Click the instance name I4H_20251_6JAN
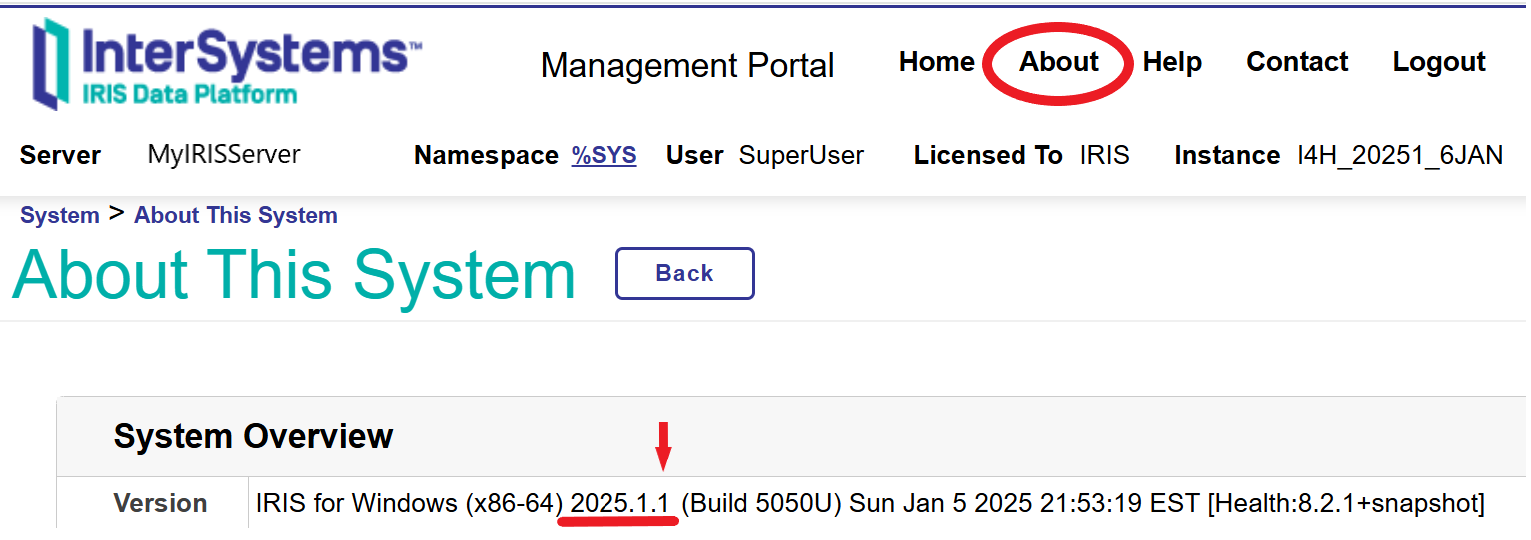This screenshot has width=1531, height=540. tap(1400, 155)
